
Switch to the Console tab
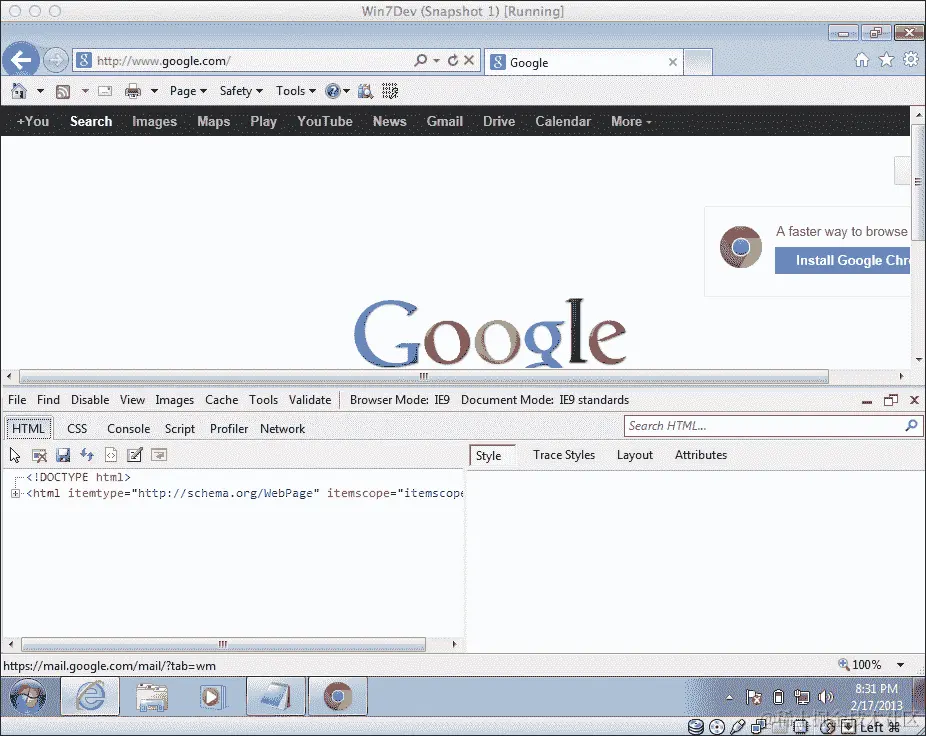coord(129,429)
